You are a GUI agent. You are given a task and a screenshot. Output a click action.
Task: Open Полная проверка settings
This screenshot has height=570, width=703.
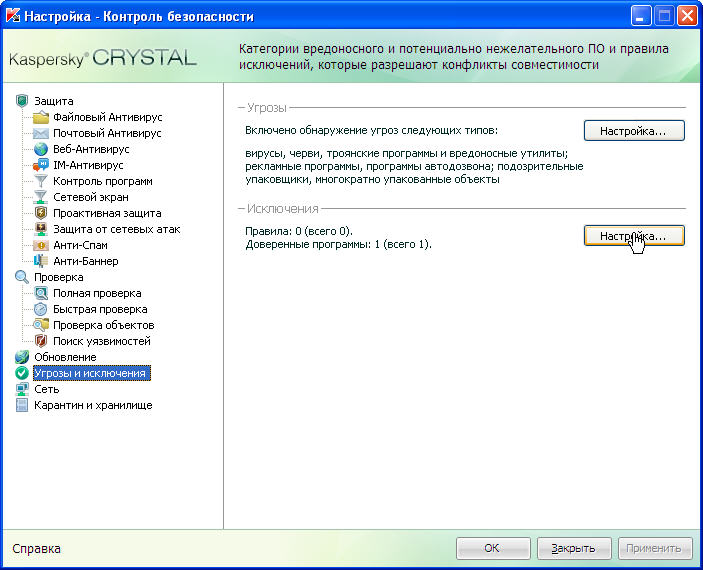coord(97,293)
